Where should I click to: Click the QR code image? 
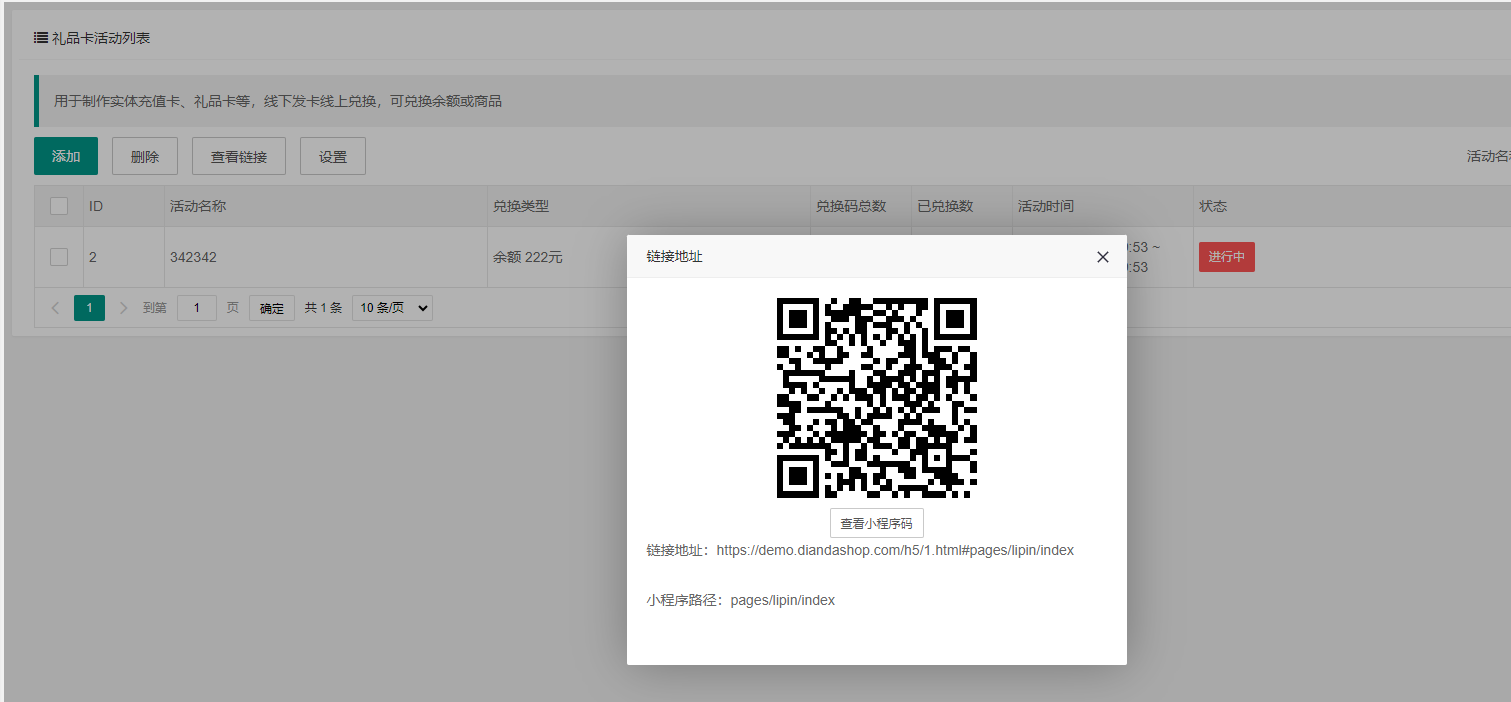pyautogui.click(x=877, y=398)
